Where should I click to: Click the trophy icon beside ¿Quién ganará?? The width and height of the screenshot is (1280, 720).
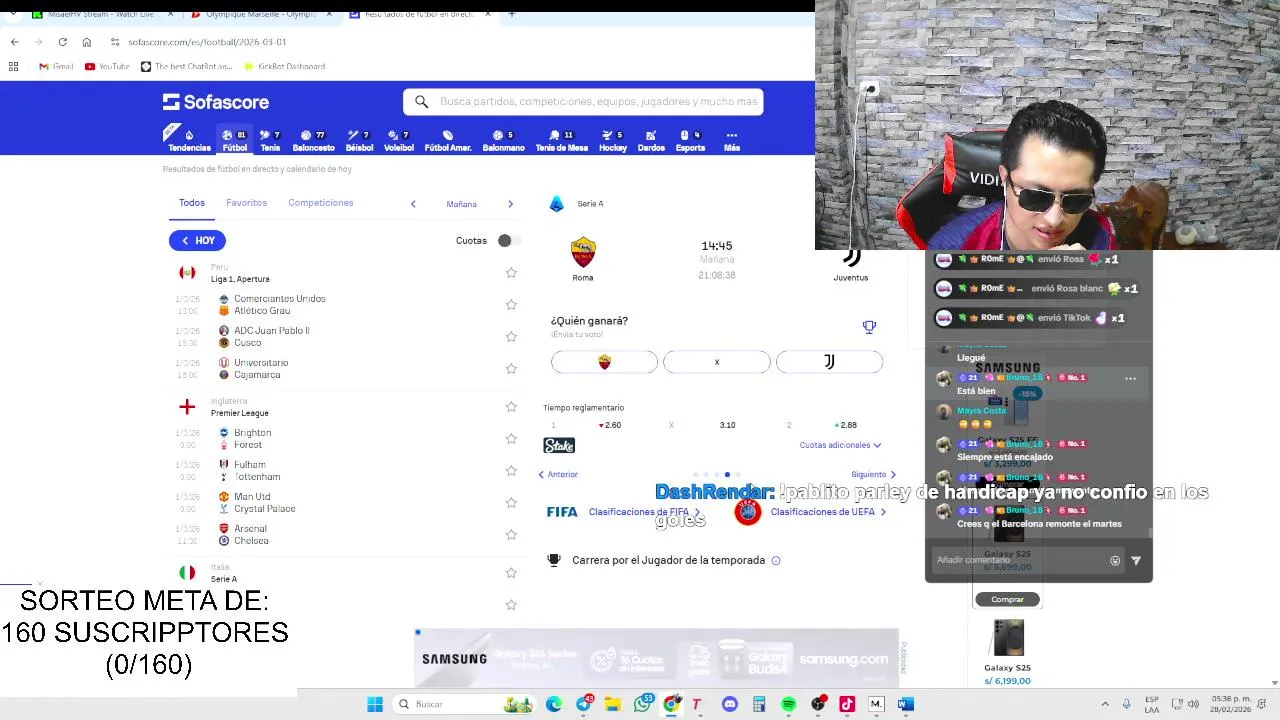(869, 327)
